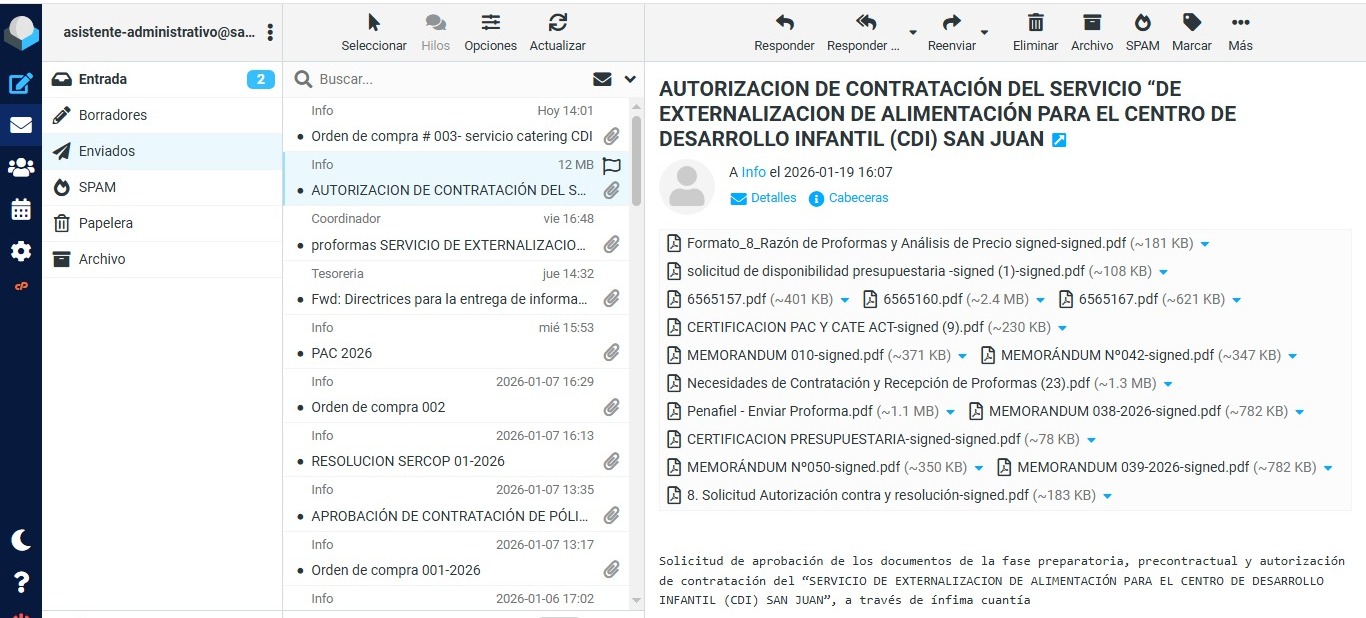Archive message using Archivo toolbar icon
This screenshot has height=618, width=1366.
(x=1091, y=23)
